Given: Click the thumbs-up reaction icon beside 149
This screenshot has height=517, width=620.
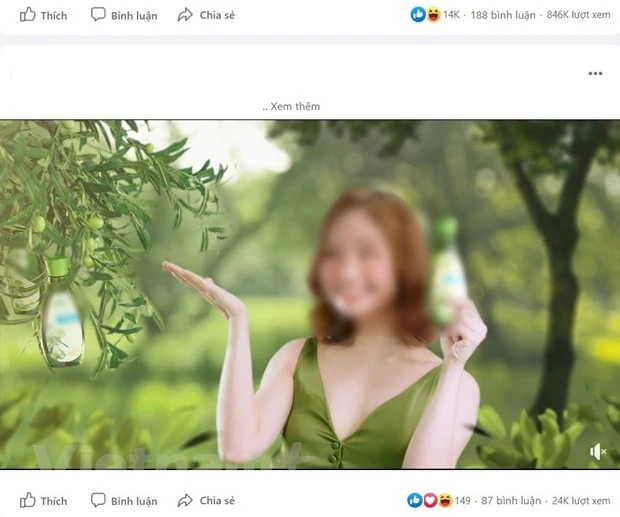Looking at the screenshot, I should (x=415, y=500).
